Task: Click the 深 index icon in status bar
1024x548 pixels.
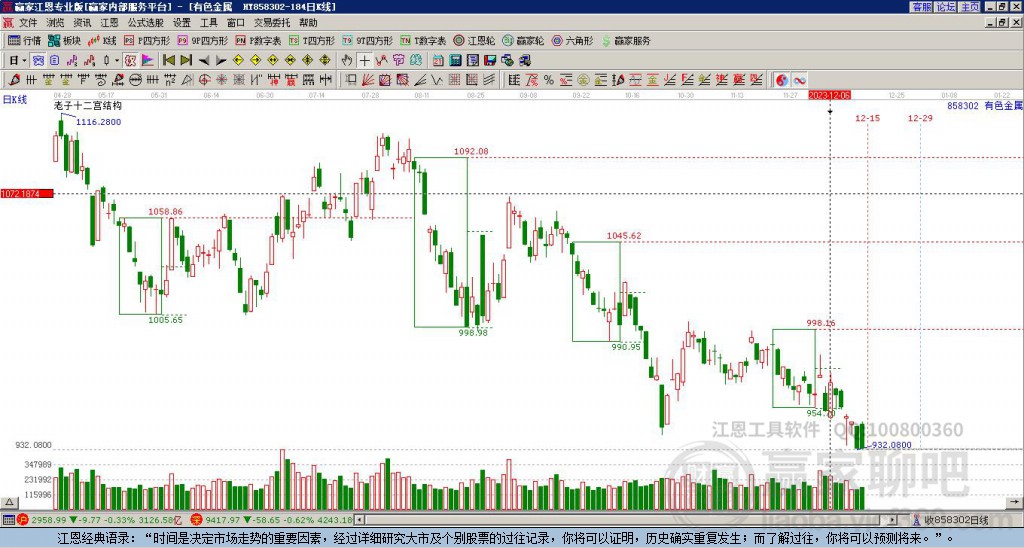Action: 196,520
